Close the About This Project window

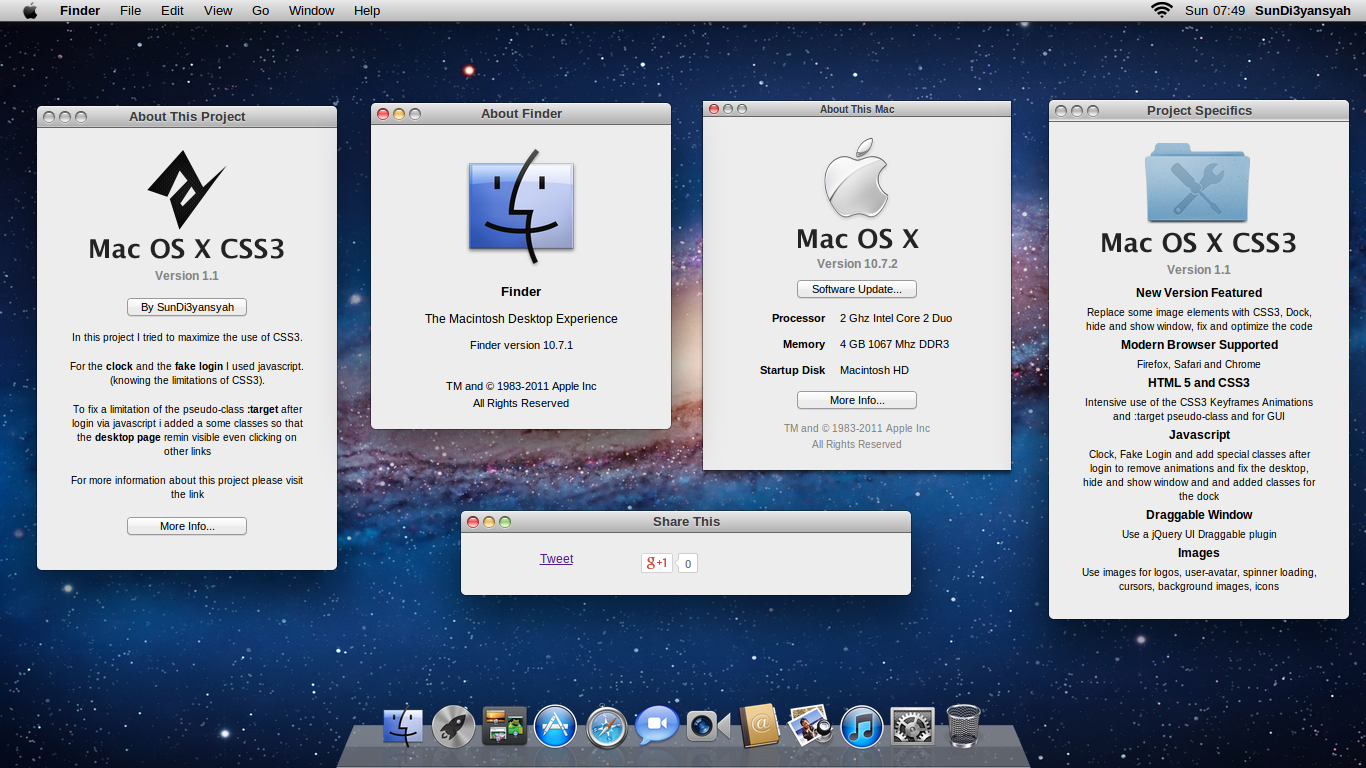tap(49, 117)
